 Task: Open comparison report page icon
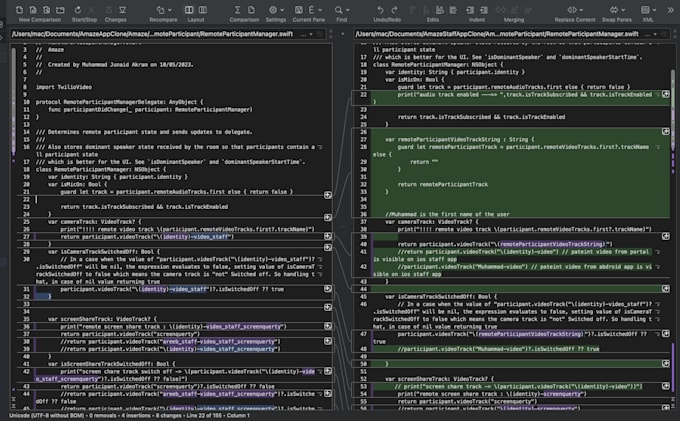click(251, 10)
